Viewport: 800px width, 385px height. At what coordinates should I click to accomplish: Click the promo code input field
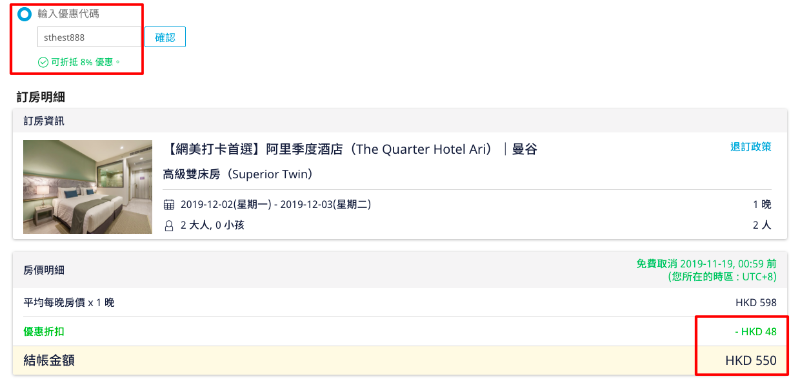[89, 37]
